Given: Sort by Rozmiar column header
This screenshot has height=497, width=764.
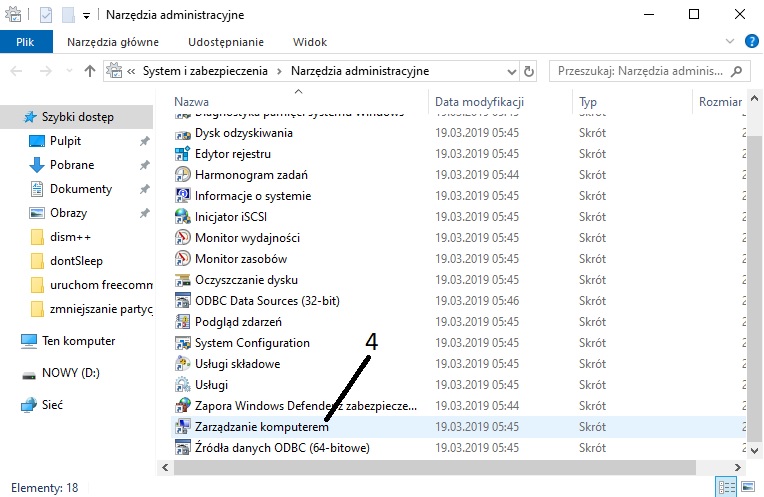Looking at the screenshot, I should (x=720, y=102).
